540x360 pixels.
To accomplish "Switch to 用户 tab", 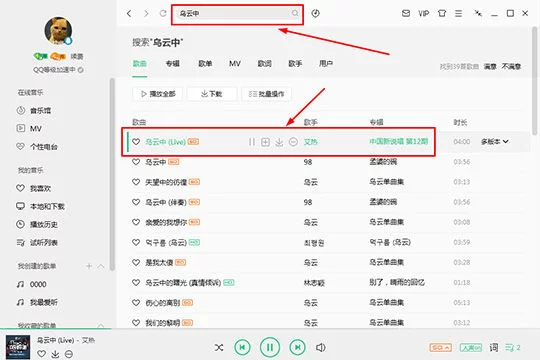I will pyautogui.click(x=326, y=63).
